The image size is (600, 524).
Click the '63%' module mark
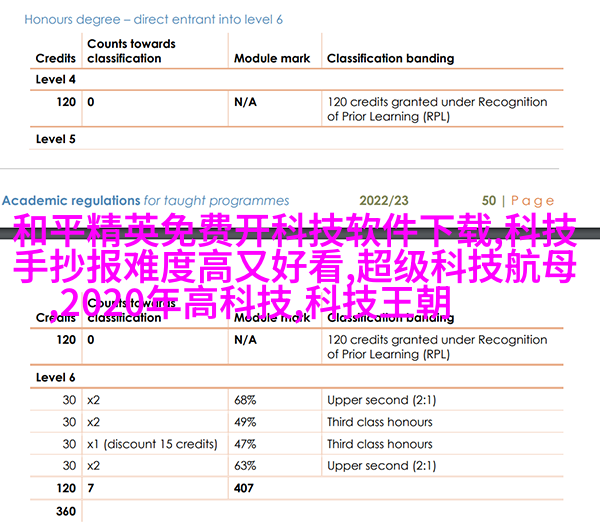tap(245, 466)
